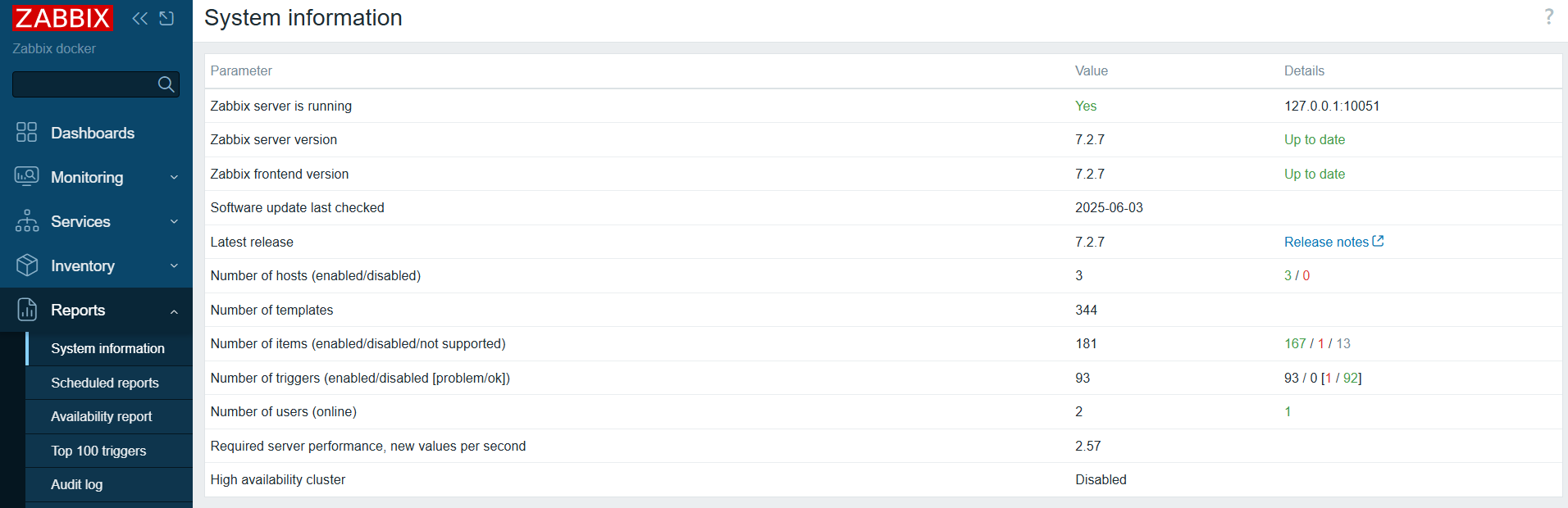Click the sidebar hide icon

166,18
